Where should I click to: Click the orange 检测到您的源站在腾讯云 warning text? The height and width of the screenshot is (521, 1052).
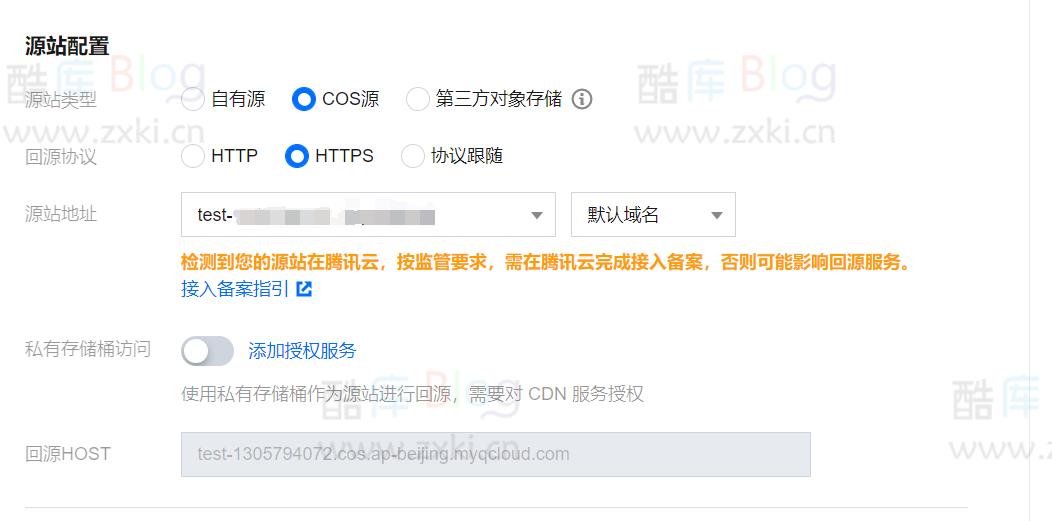549,262
